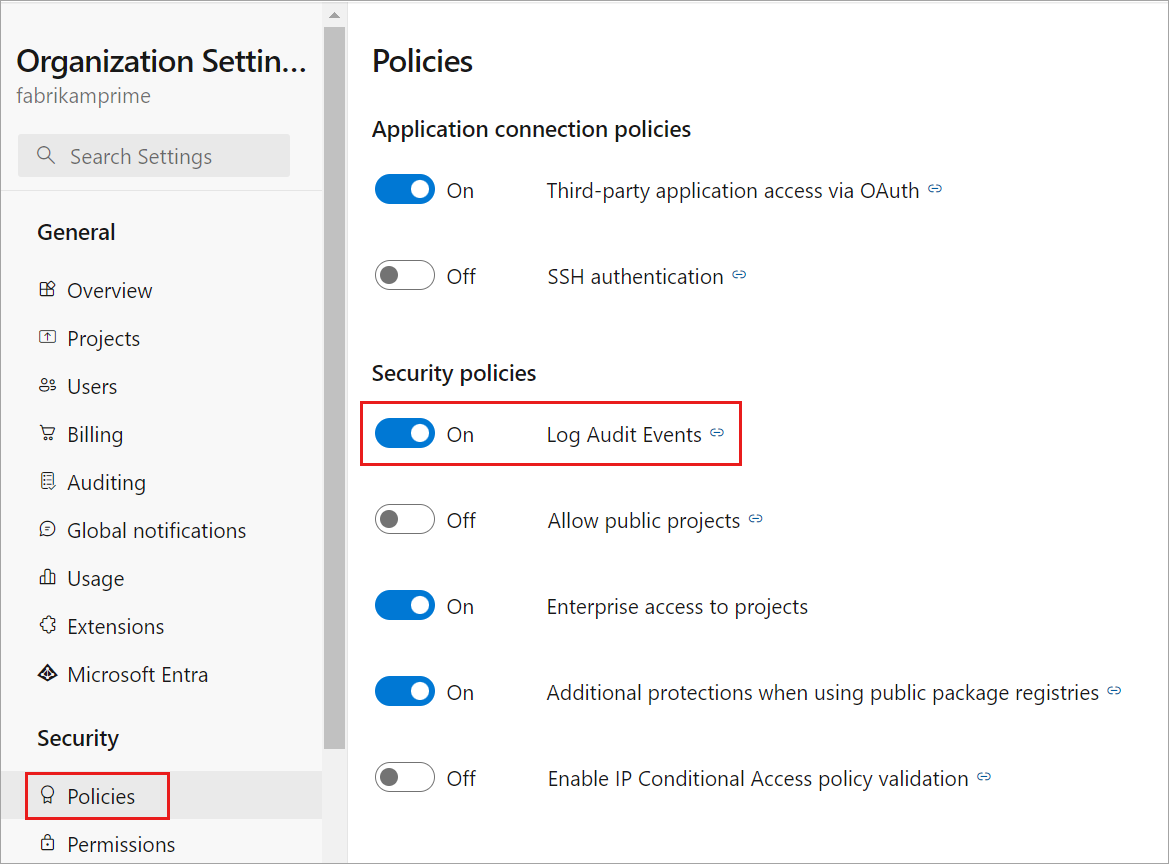
Task: Click the magnifier icon in Search Settings
Action: pyautogui.click(x=45, y=155)
